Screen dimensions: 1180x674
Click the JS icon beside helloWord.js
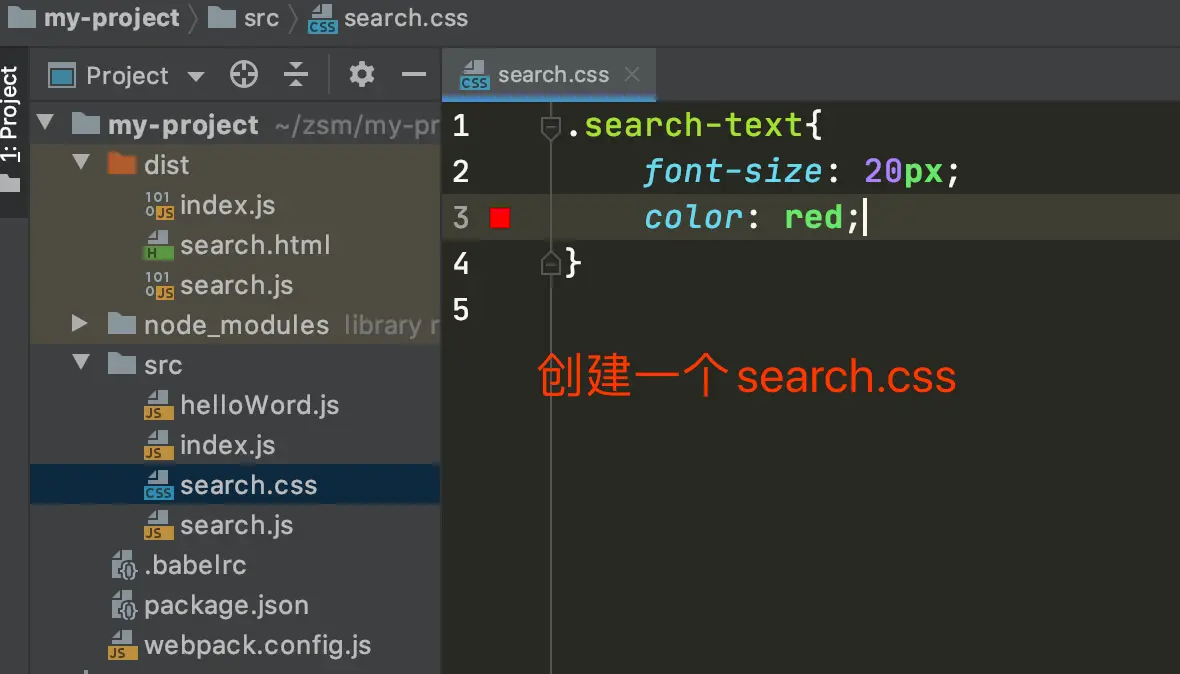[x=158, y=406]
